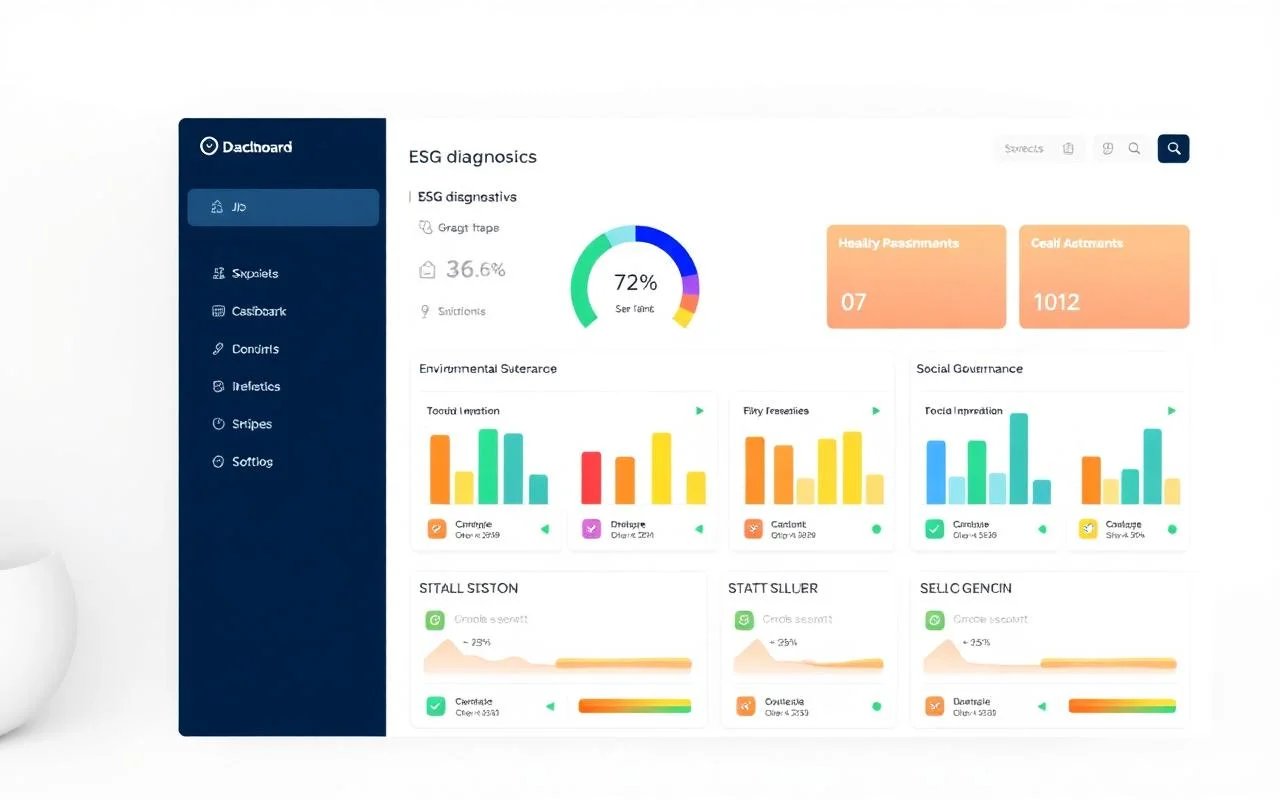Expand the Tocud Inveation chart play arrow
Viewport: 1280px width, 800px height.
coord(699,411)
